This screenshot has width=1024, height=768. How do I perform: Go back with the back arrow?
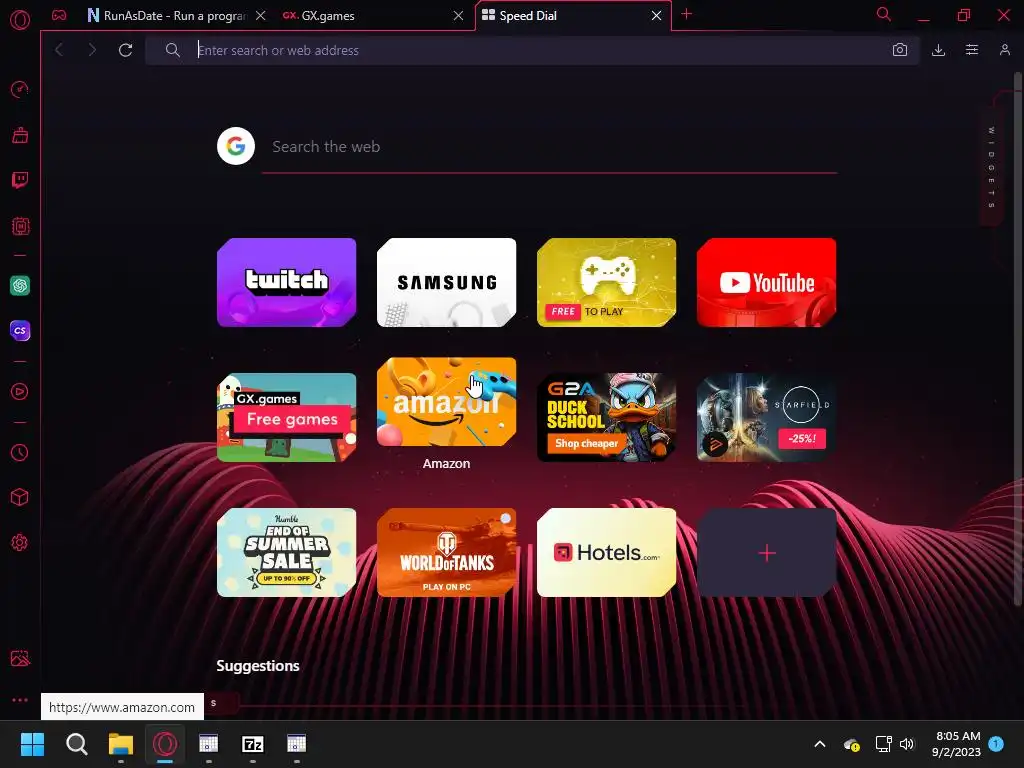coord(59,50)
